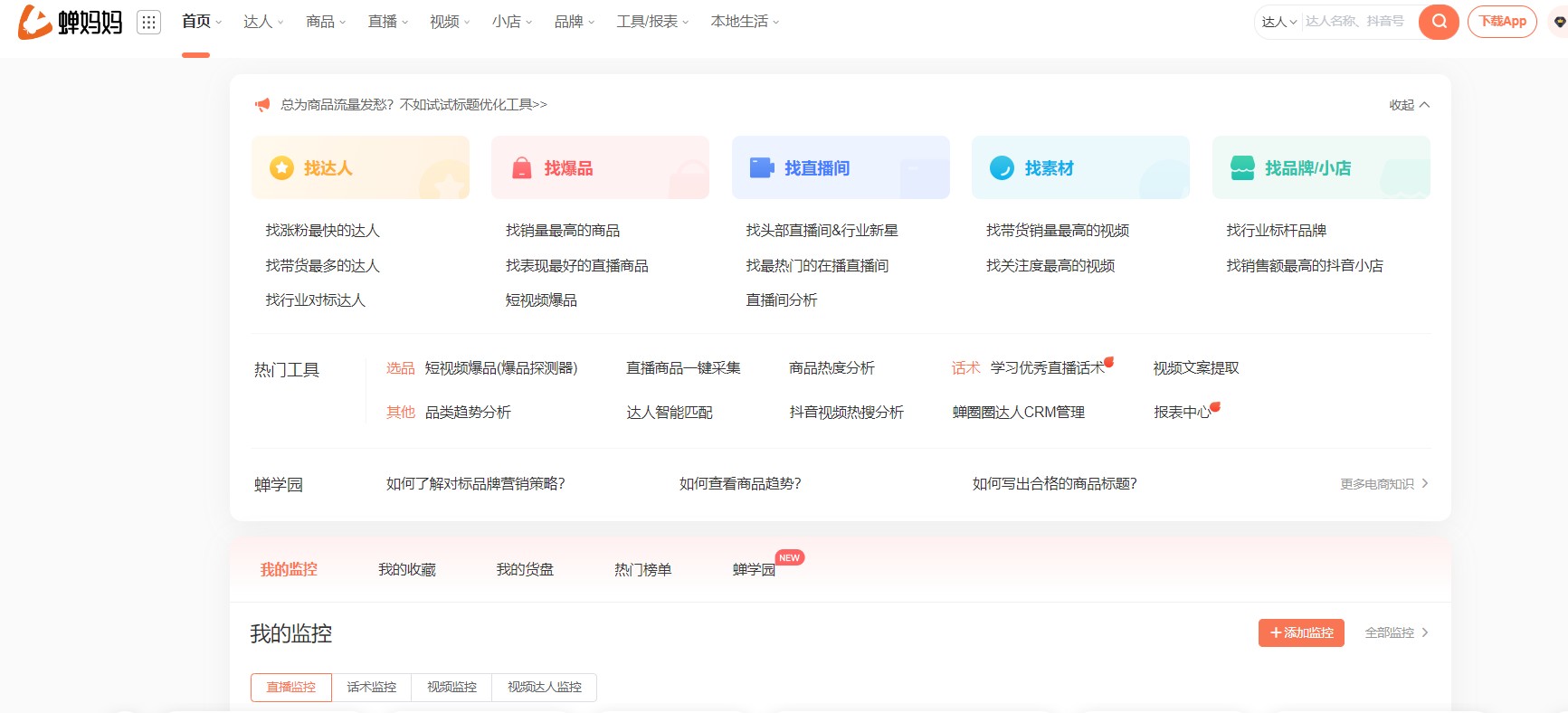
Task: Switch to 蝉学园 tab
Action: tap(755, 569)
